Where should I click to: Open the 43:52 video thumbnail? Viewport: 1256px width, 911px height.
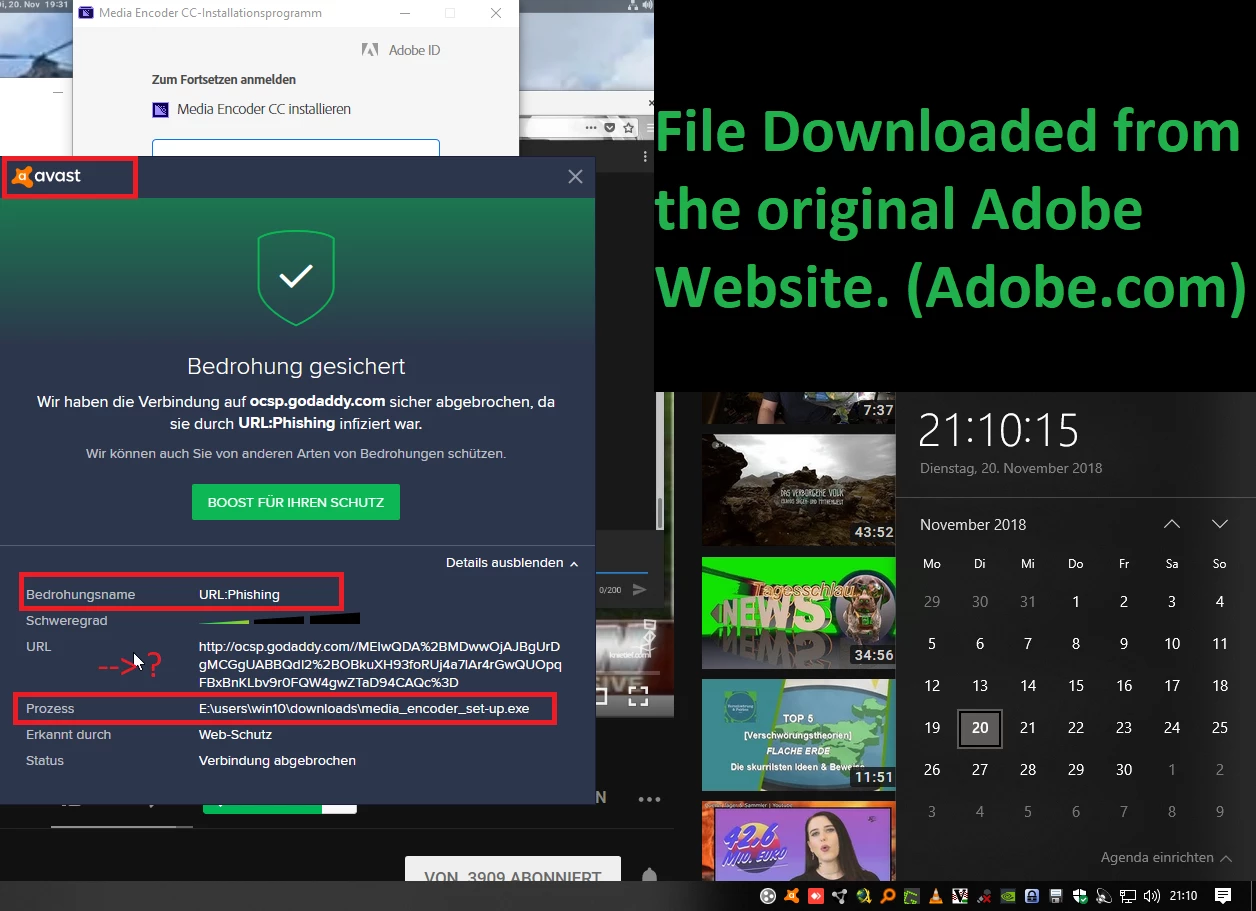[798, 488]
